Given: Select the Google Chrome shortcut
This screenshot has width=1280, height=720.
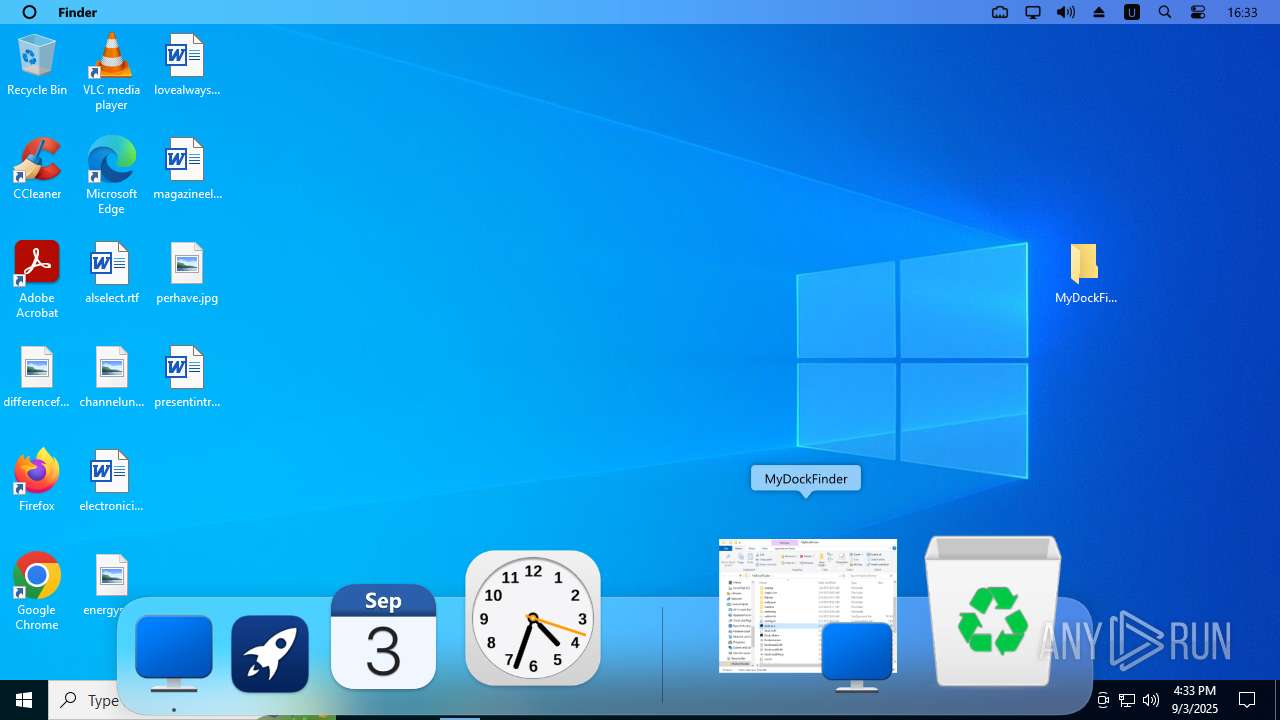Looking at the screenshot, I should pyautogui.click(x=37, y=592).
